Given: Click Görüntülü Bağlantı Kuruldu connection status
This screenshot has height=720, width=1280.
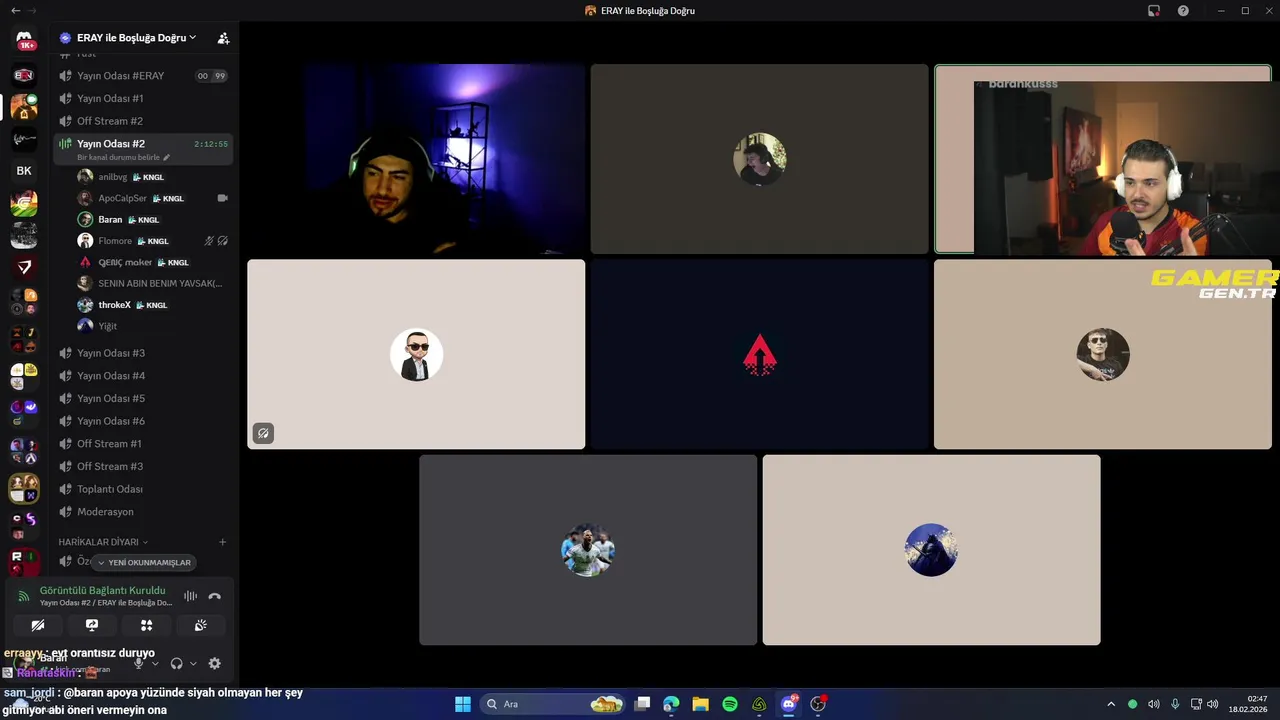Looking at the screenshot, I should pos(102,591).
